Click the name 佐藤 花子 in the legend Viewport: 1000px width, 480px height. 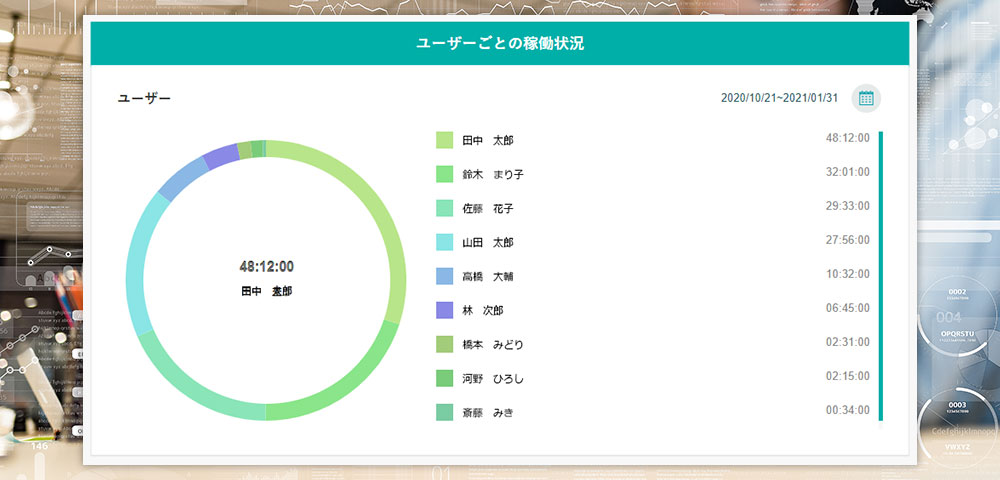(x=488, y=209)
